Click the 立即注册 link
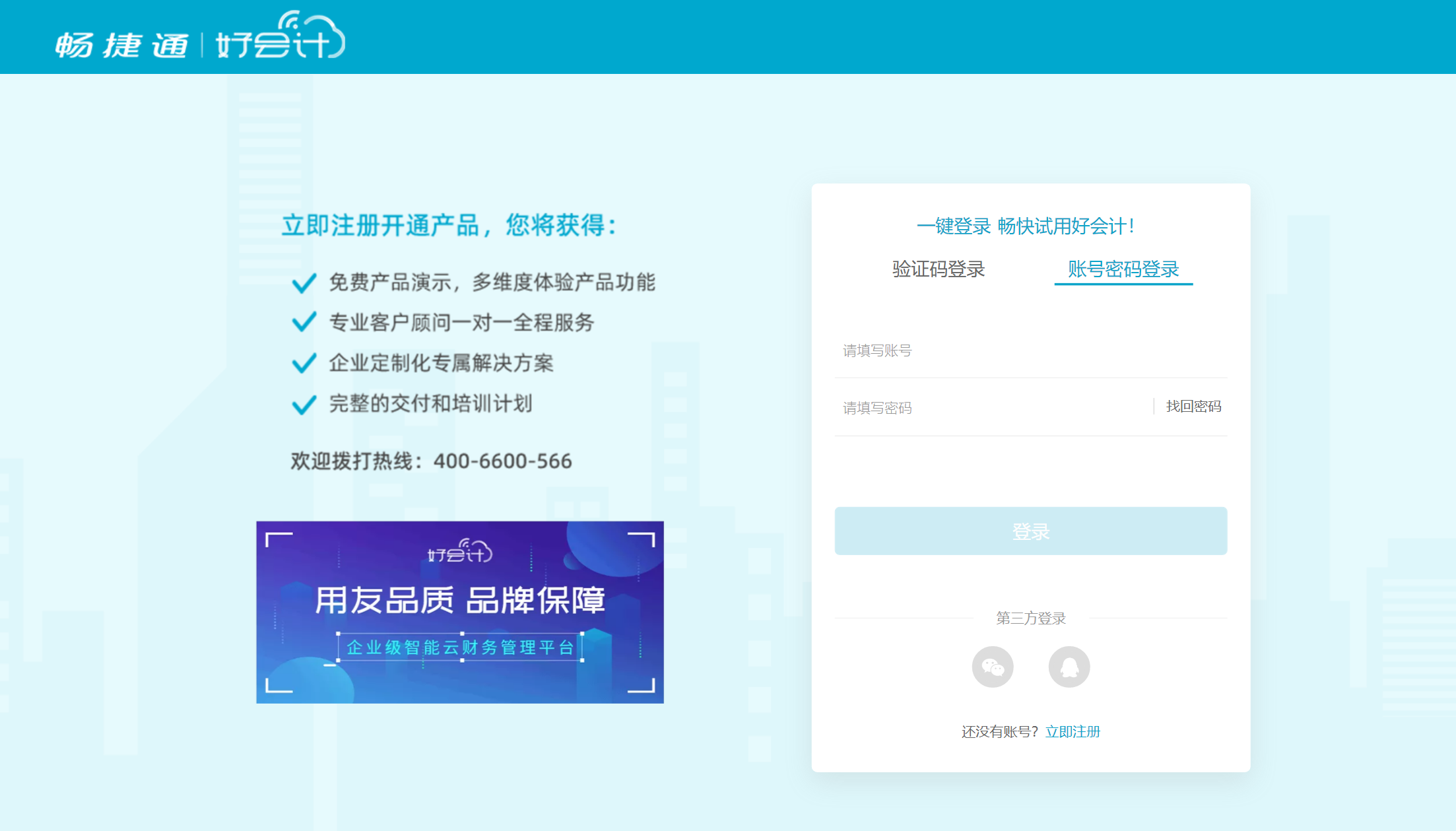This screenshot has height=831, width=1456. pos(1073,731)
